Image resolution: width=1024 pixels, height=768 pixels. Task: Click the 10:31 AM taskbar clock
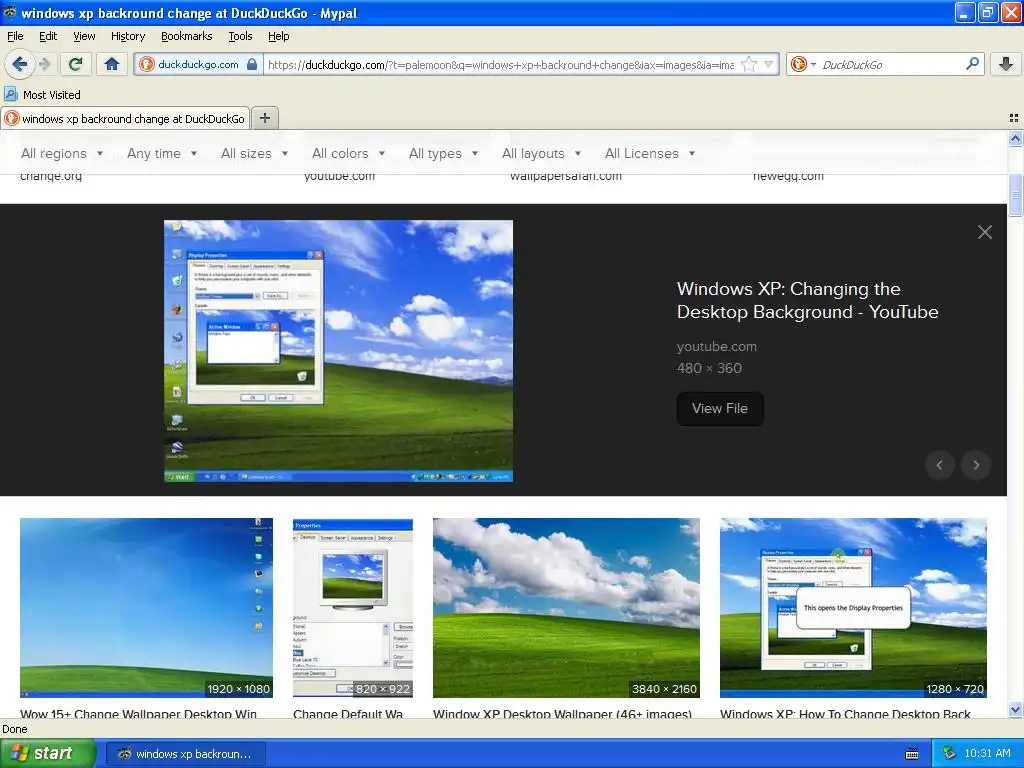tap(987, 754)
